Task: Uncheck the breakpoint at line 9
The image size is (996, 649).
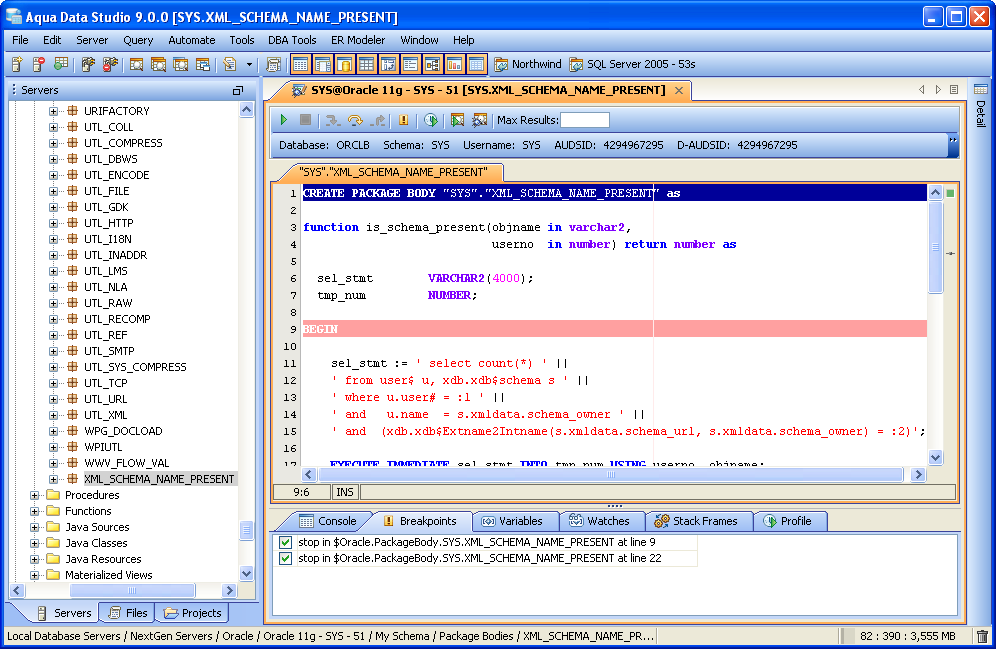Action: click(285, 542)
